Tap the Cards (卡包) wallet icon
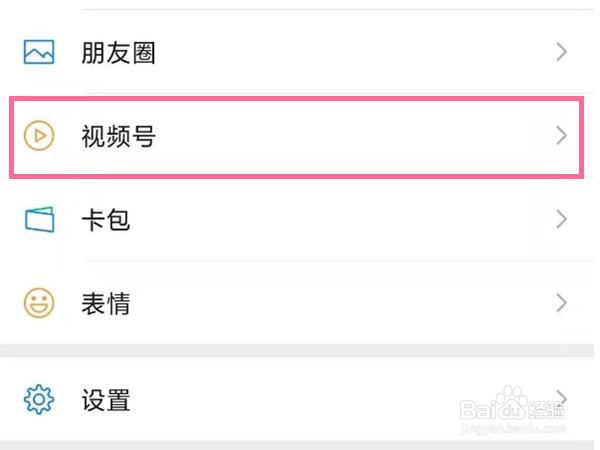This screenshot has width=600, height=450. point(39,219)
